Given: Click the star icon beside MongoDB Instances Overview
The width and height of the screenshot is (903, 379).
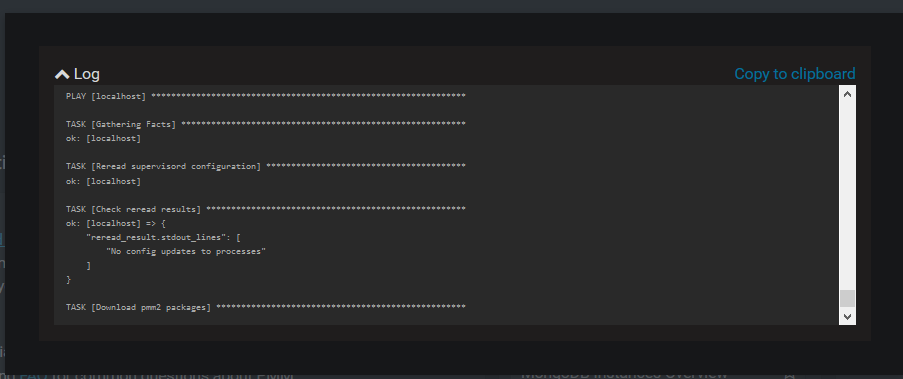Looking at the screenshot, I should pos(790,375).
